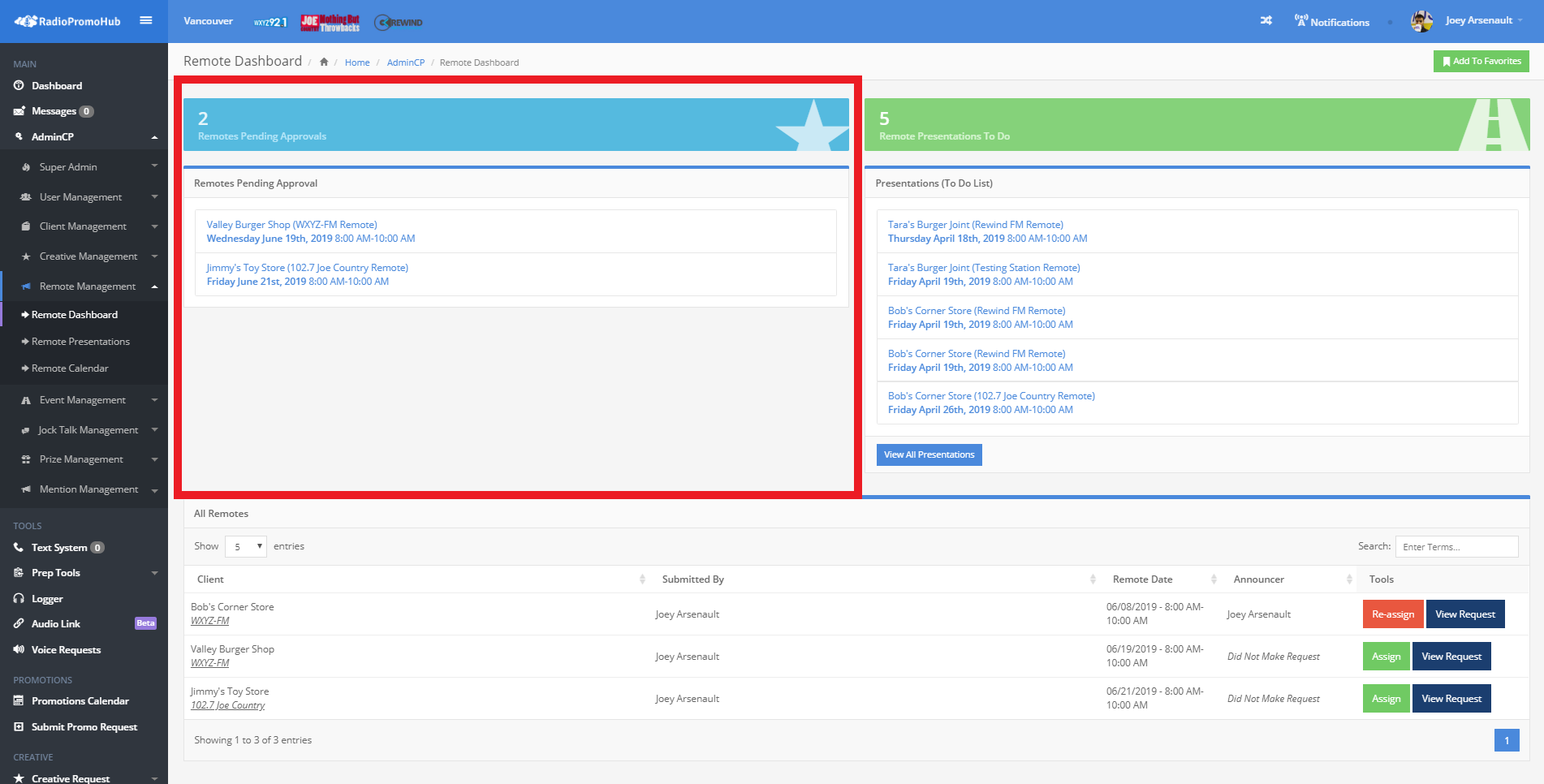The image size is (1544, 784).
Task: Open the entries-per-page dropdown
Action: (x=246, y=546)
